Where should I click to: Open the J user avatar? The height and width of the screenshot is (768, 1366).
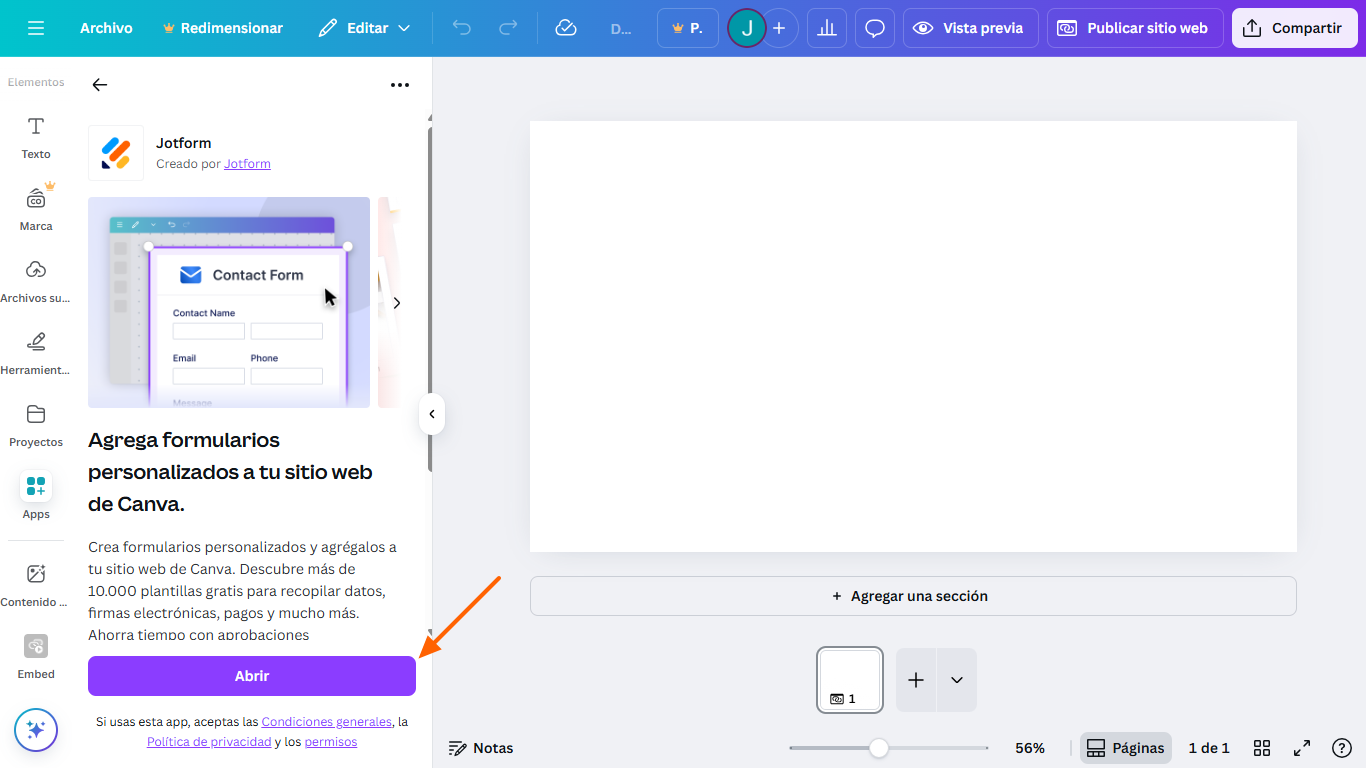tap(746, 28)
